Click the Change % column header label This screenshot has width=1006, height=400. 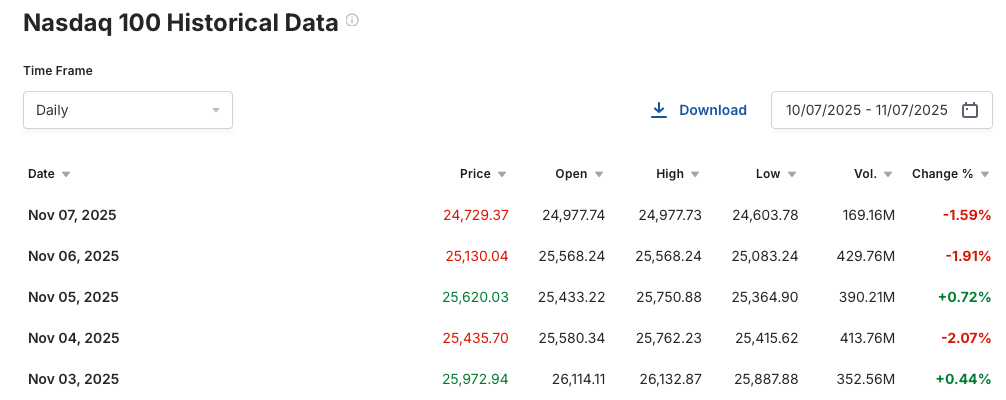click(942, 174)
